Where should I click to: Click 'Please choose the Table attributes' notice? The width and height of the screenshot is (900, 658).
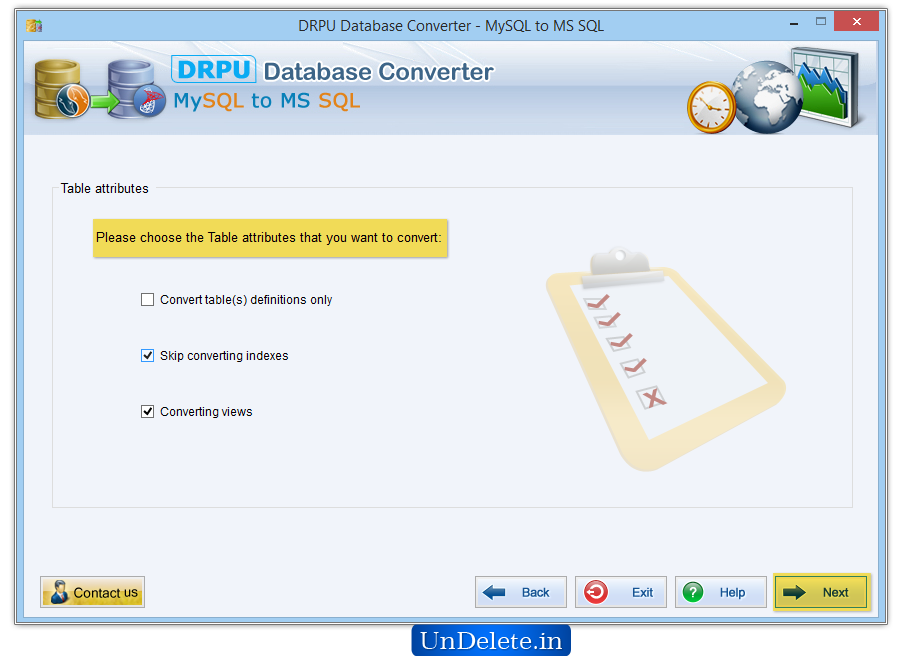pos(270,238)
